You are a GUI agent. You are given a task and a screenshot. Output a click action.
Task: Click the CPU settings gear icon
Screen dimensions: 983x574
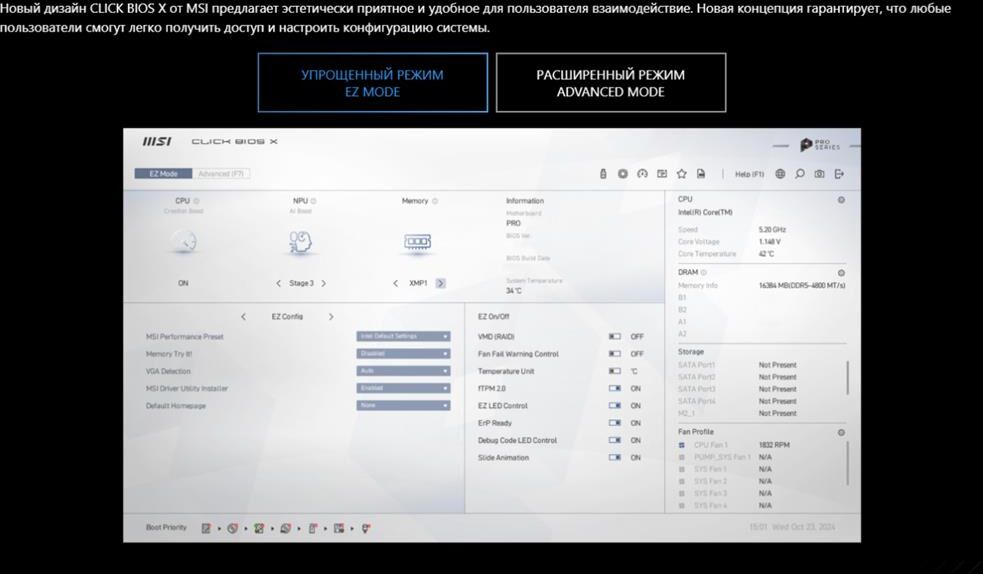pyautogui.click(x=841, y=200)
